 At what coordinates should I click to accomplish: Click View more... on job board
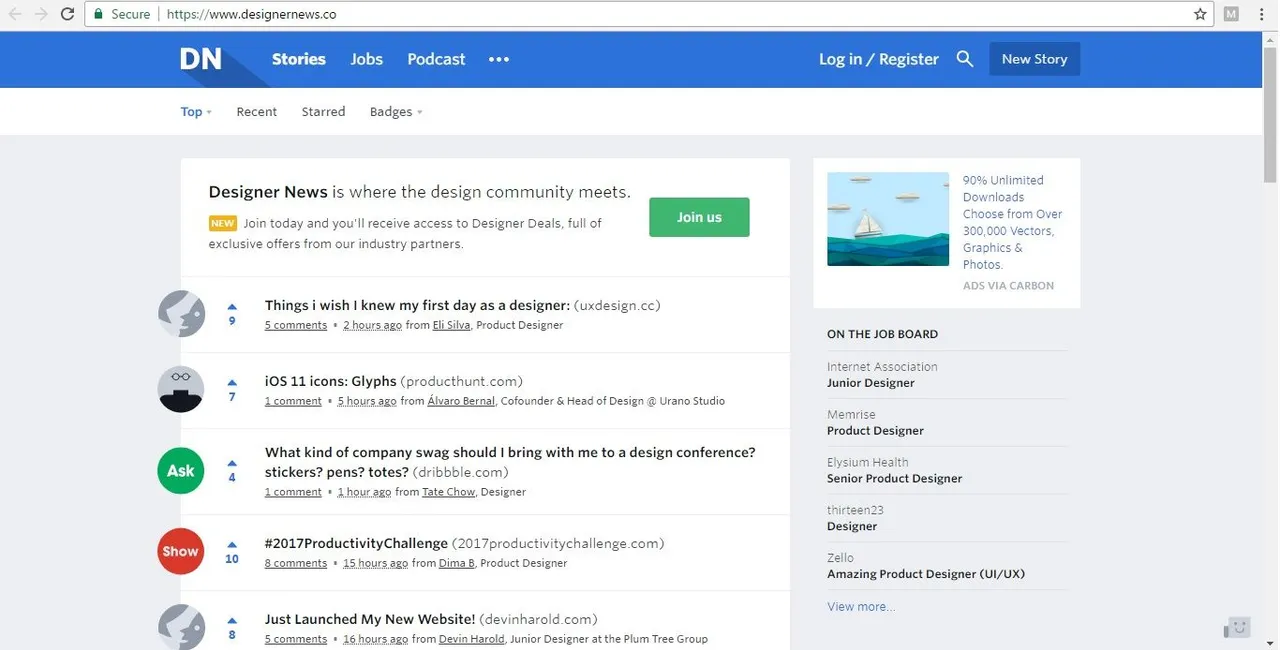pyautogui.click(x=861, y=607)
